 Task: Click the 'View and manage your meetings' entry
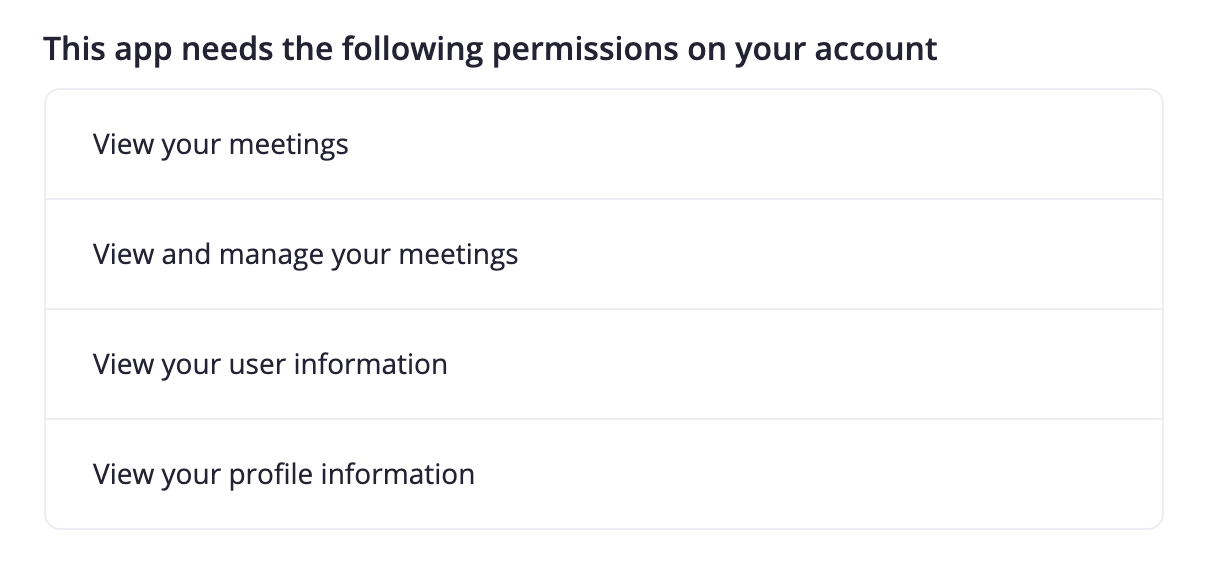(x=604, y=254)
